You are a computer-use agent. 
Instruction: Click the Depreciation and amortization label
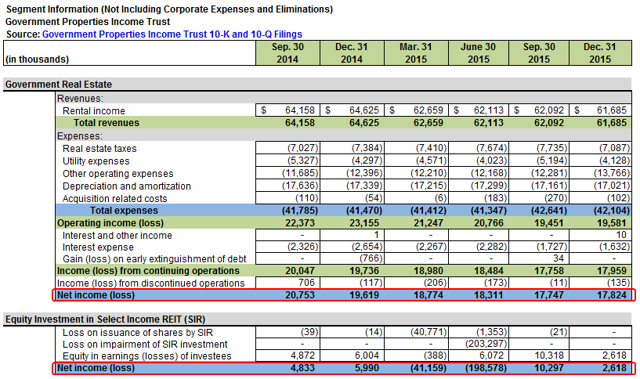tap(127, 186)
